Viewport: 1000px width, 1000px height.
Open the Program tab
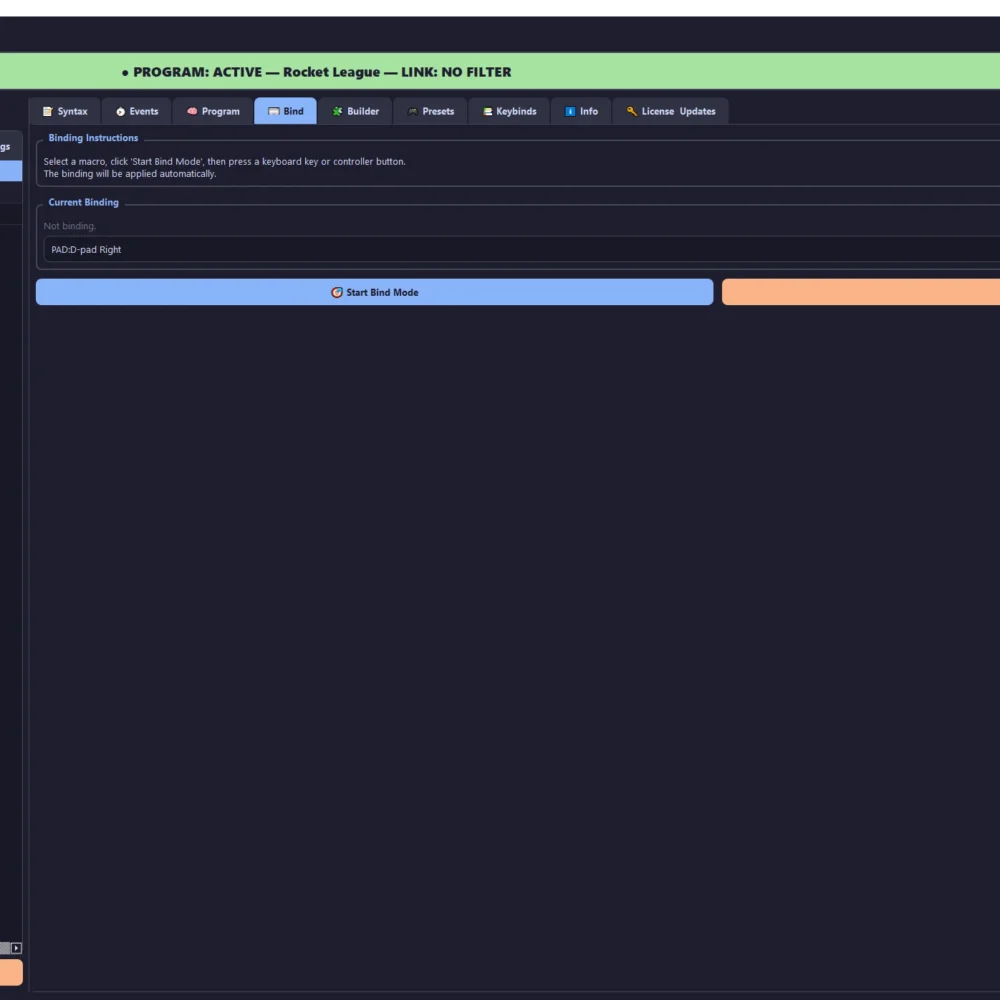coord(213,111)
